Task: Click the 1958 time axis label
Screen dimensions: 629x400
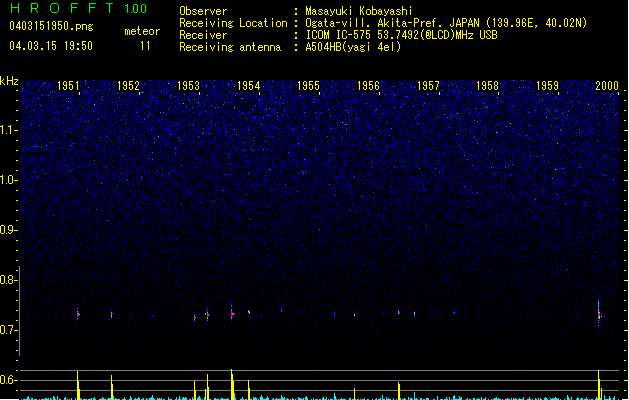Action: 487,85
